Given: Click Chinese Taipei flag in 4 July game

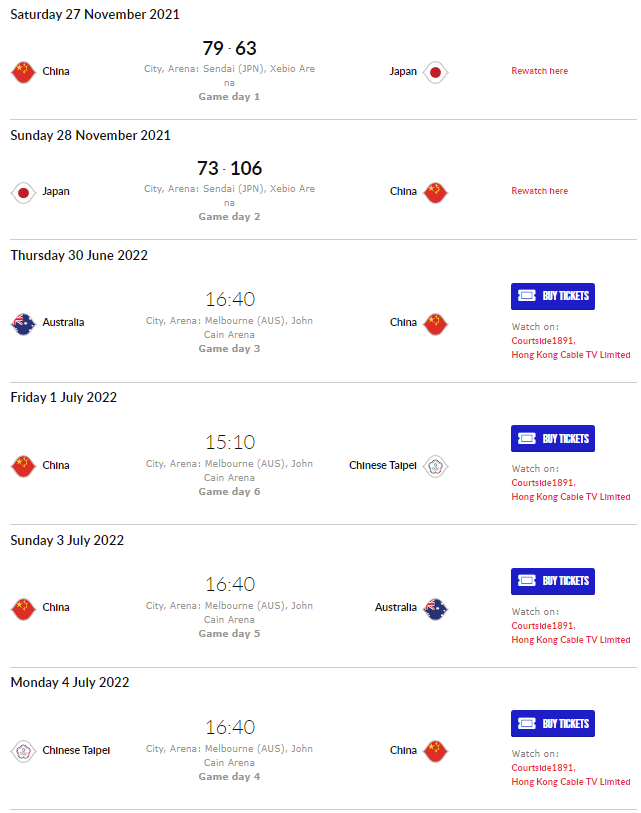Looking at the screenshot, I should pos(23,751).
